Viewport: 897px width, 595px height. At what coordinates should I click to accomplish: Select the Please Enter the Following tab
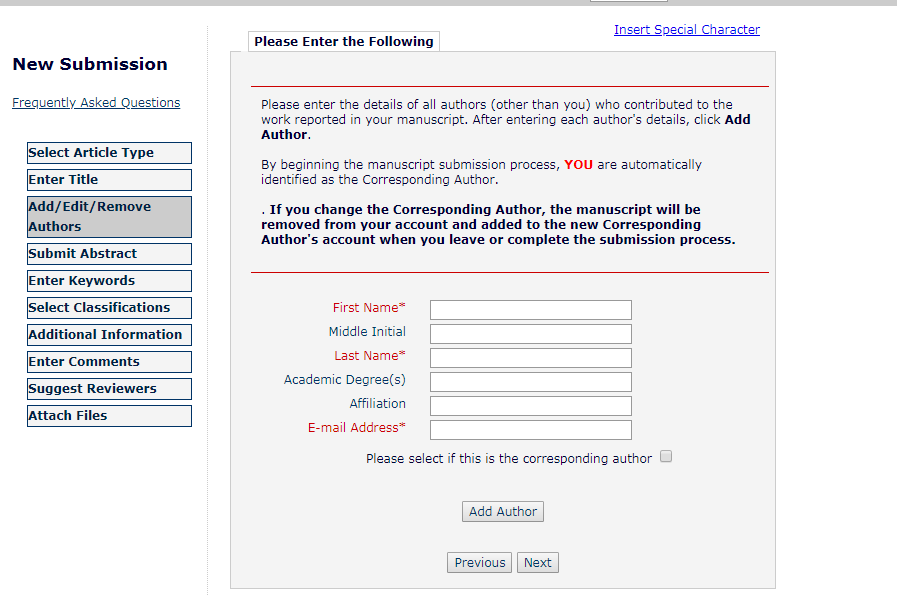click(343, 42)
